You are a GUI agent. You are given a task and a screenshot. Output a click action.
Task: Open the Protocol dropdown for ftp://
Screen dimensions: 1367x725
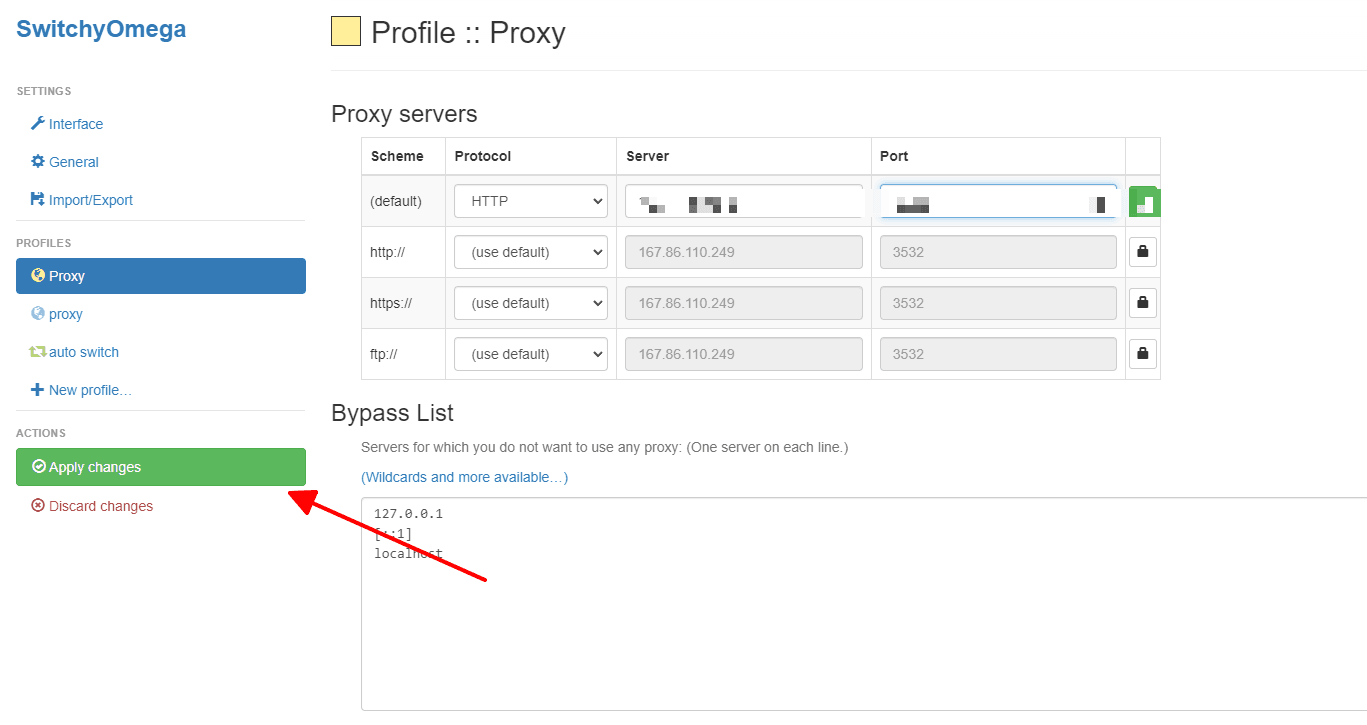click(x=531, y=354)
